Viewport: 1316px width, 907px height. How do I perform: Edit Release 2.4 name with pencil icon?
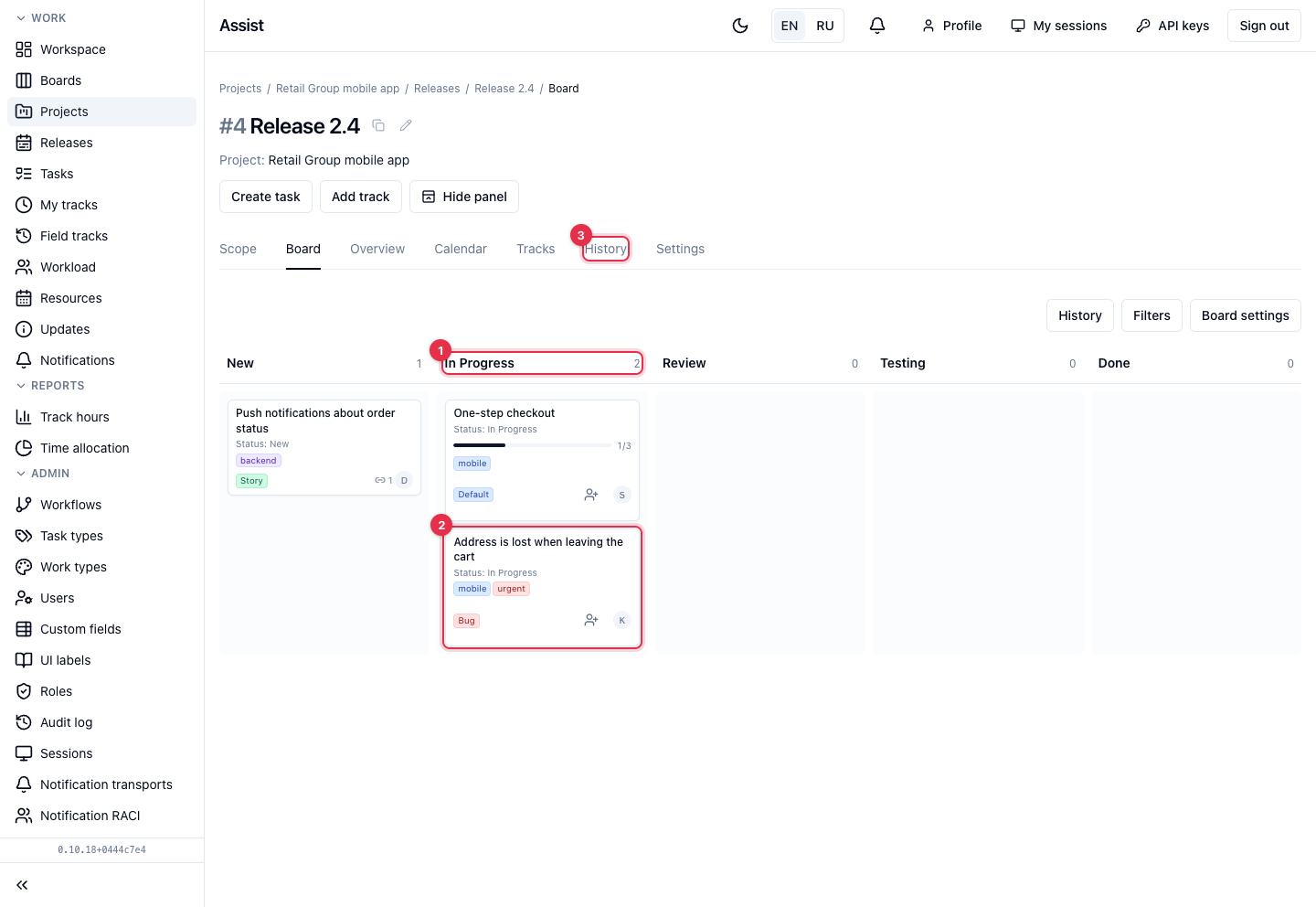406,125
